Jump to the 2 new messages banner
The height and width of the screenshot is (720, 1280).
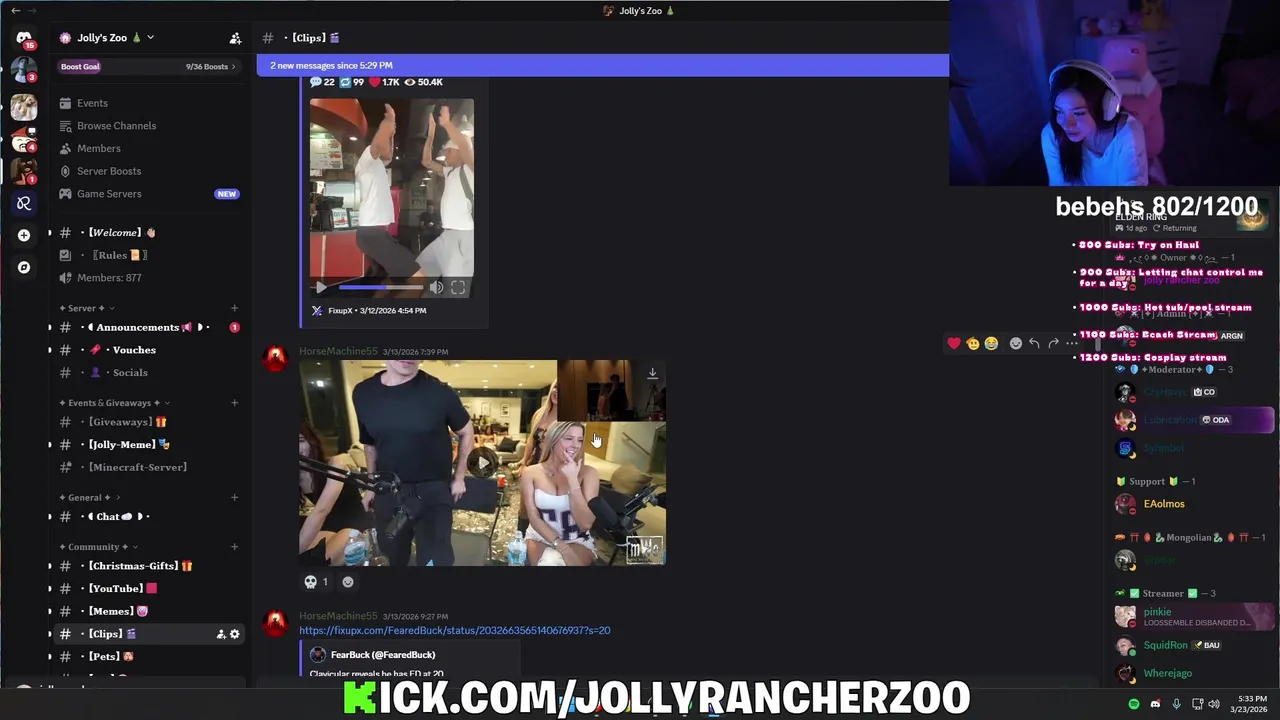coord(602,65)
